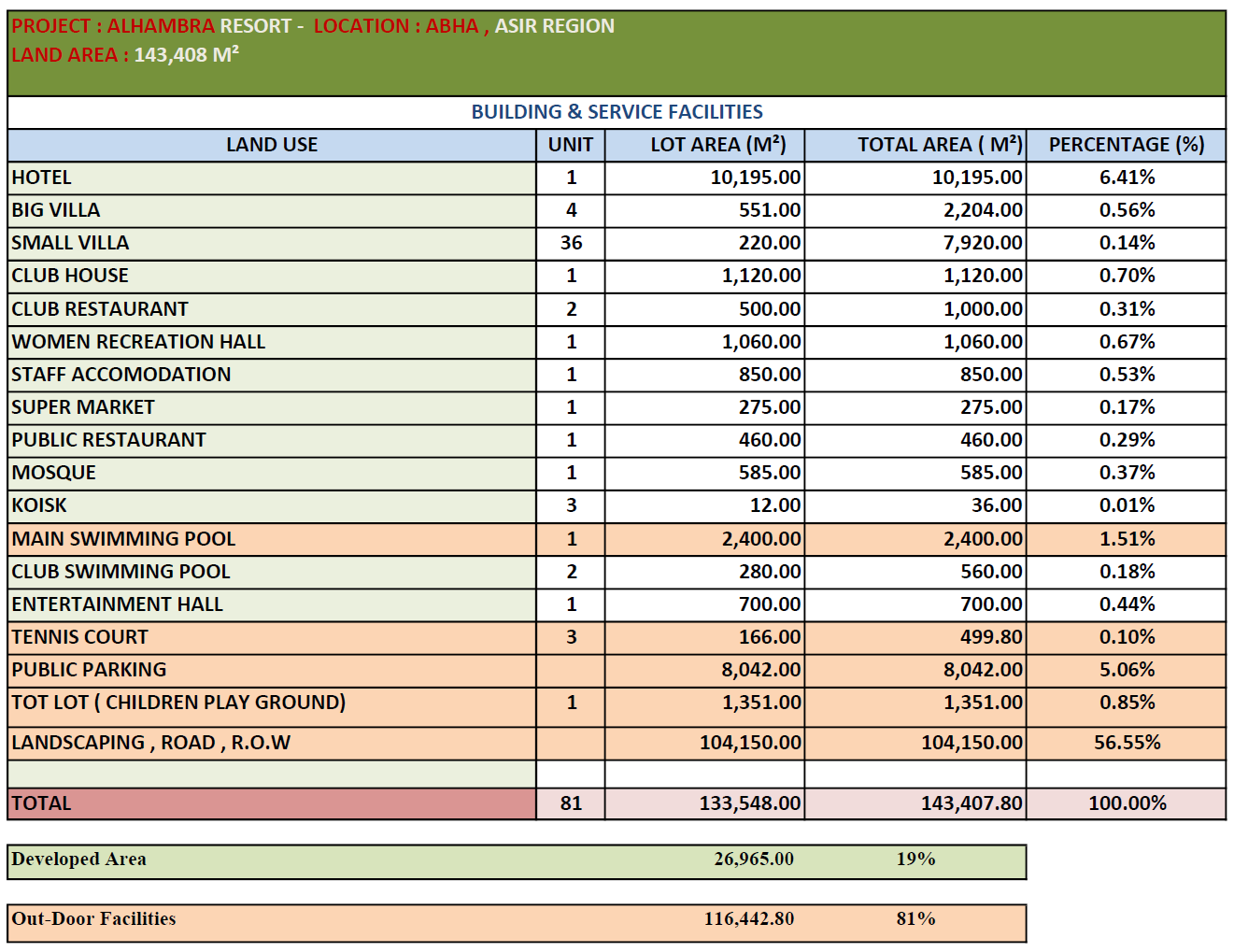This screenshot has width=1234, height=952.
Task: Click koisk total area 36.00
Action: 997,505
